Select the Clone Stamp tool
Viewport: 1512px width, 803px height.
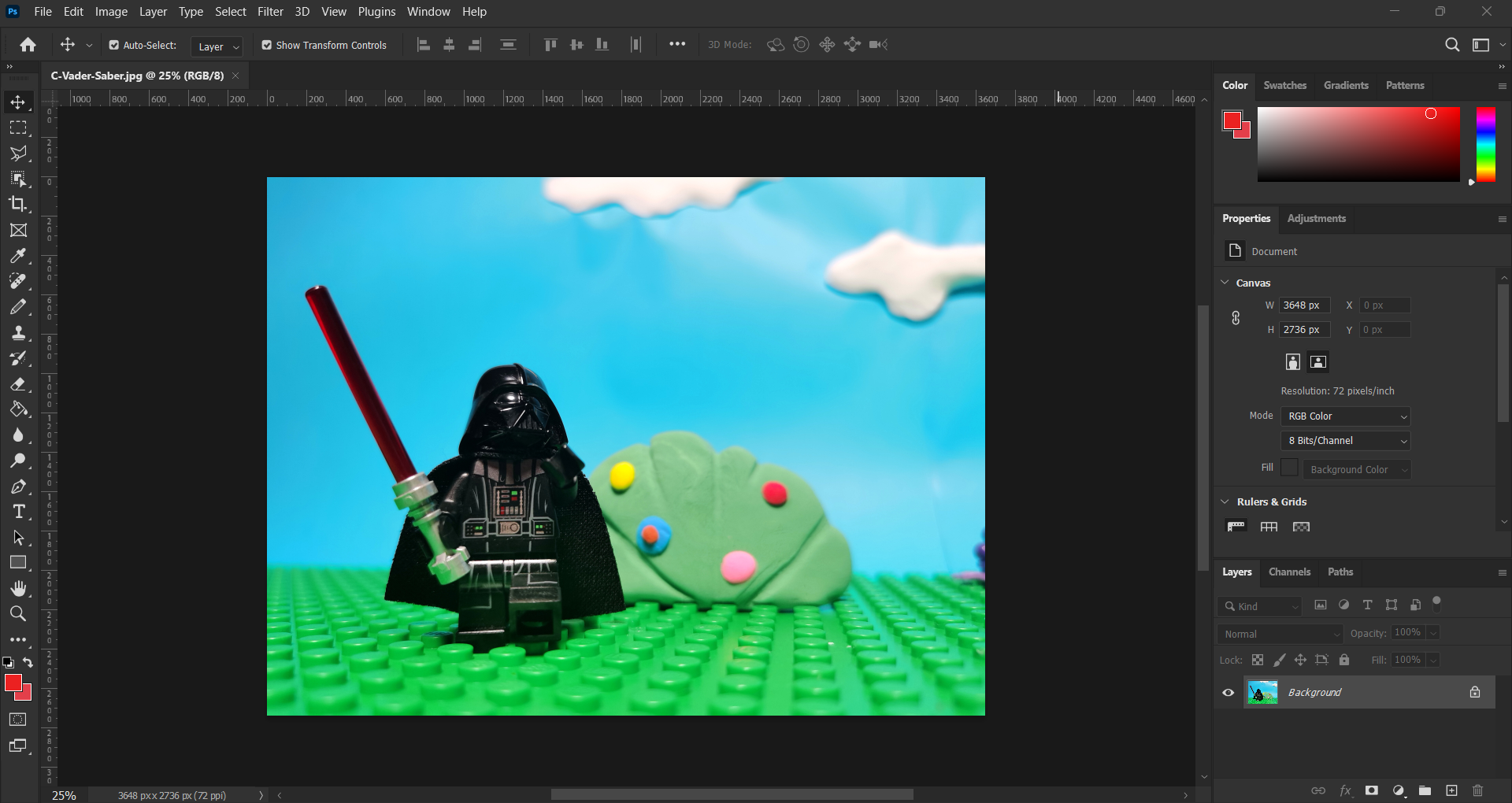tap(18, 333)
